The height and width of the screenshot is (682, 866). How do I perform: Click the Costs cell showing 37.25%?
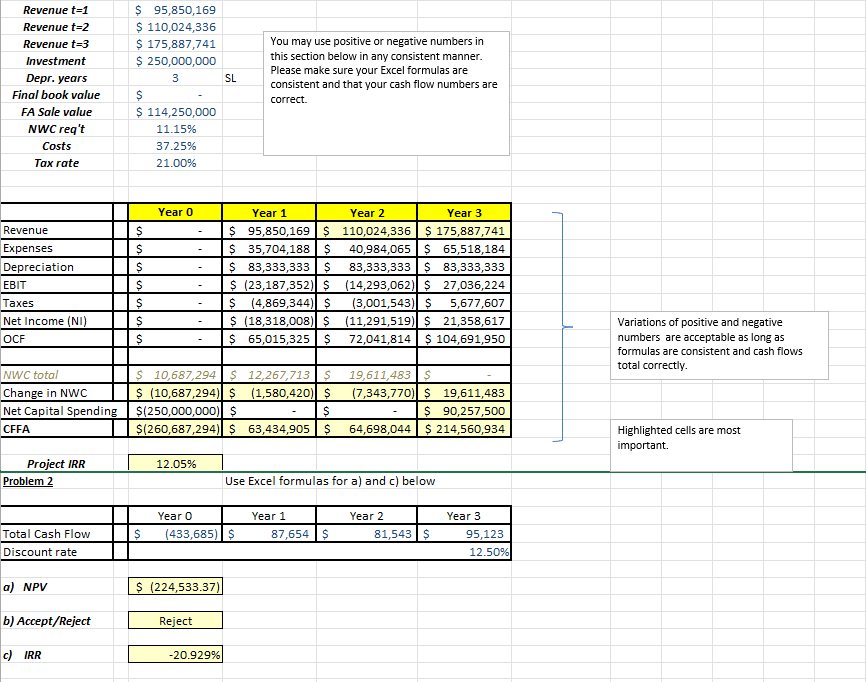tap(175, 146)
